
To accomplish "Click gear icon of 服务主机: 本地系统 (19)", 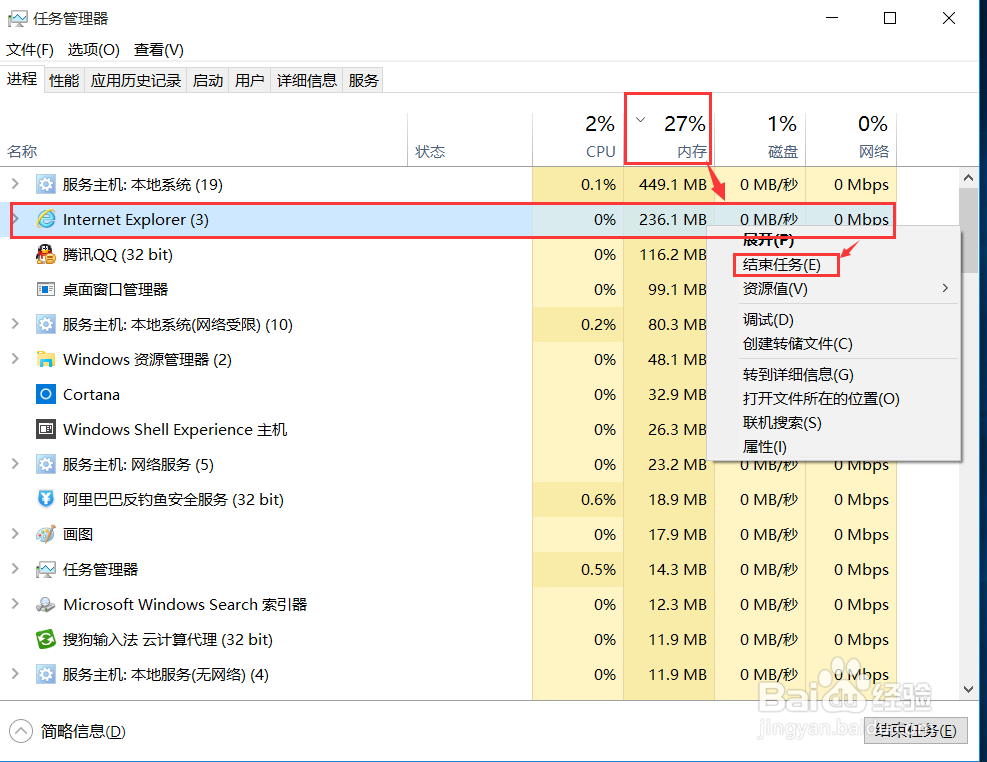I will pos(45,184).
